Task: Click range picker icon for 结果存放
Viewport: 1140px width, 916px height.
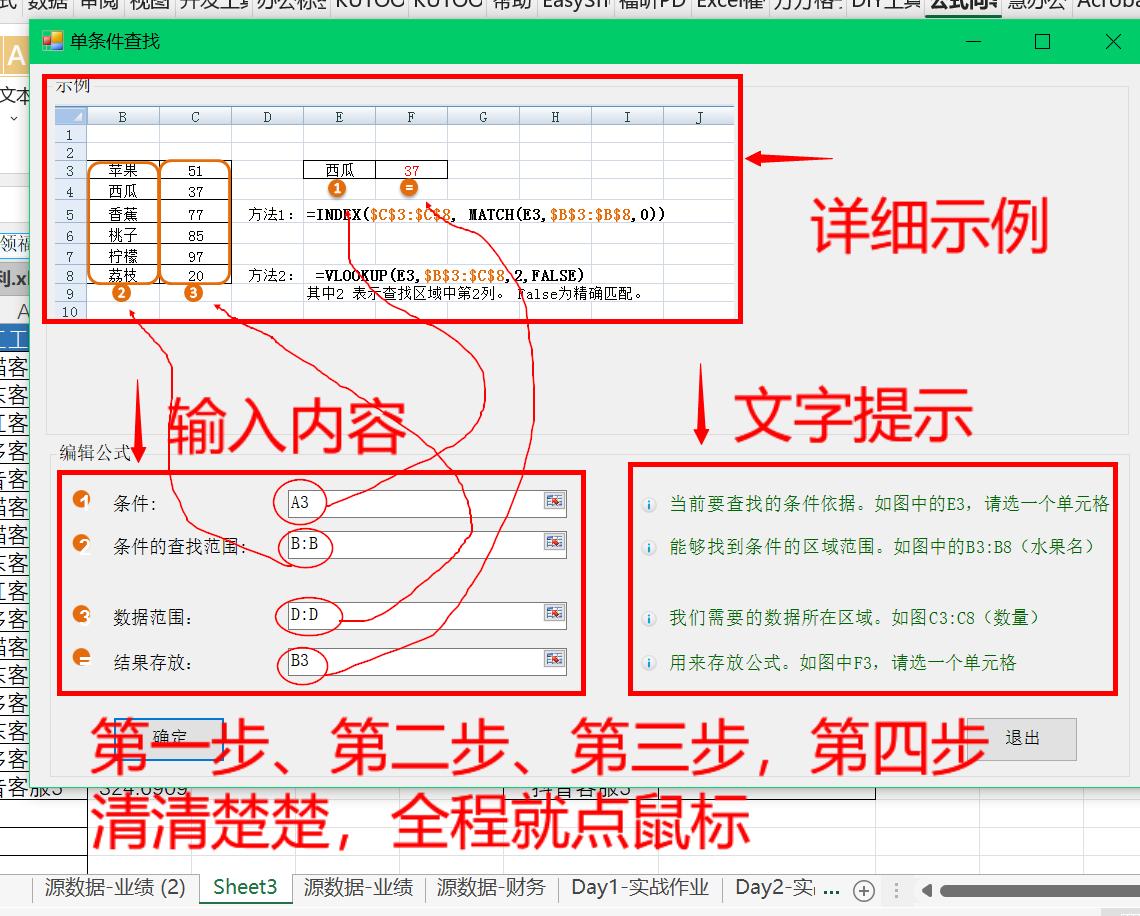Action: click(x=554, y=658)
